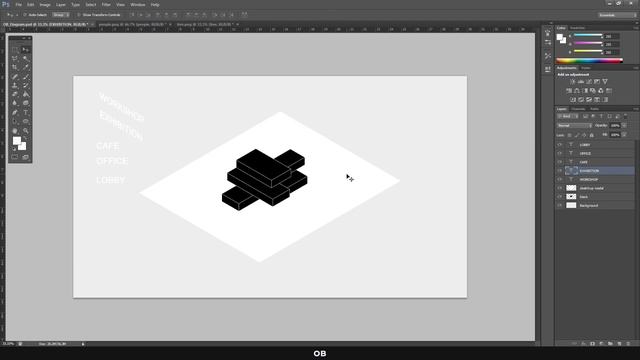Select the Zoom tool
640x360 pixels.
(26, 131)
